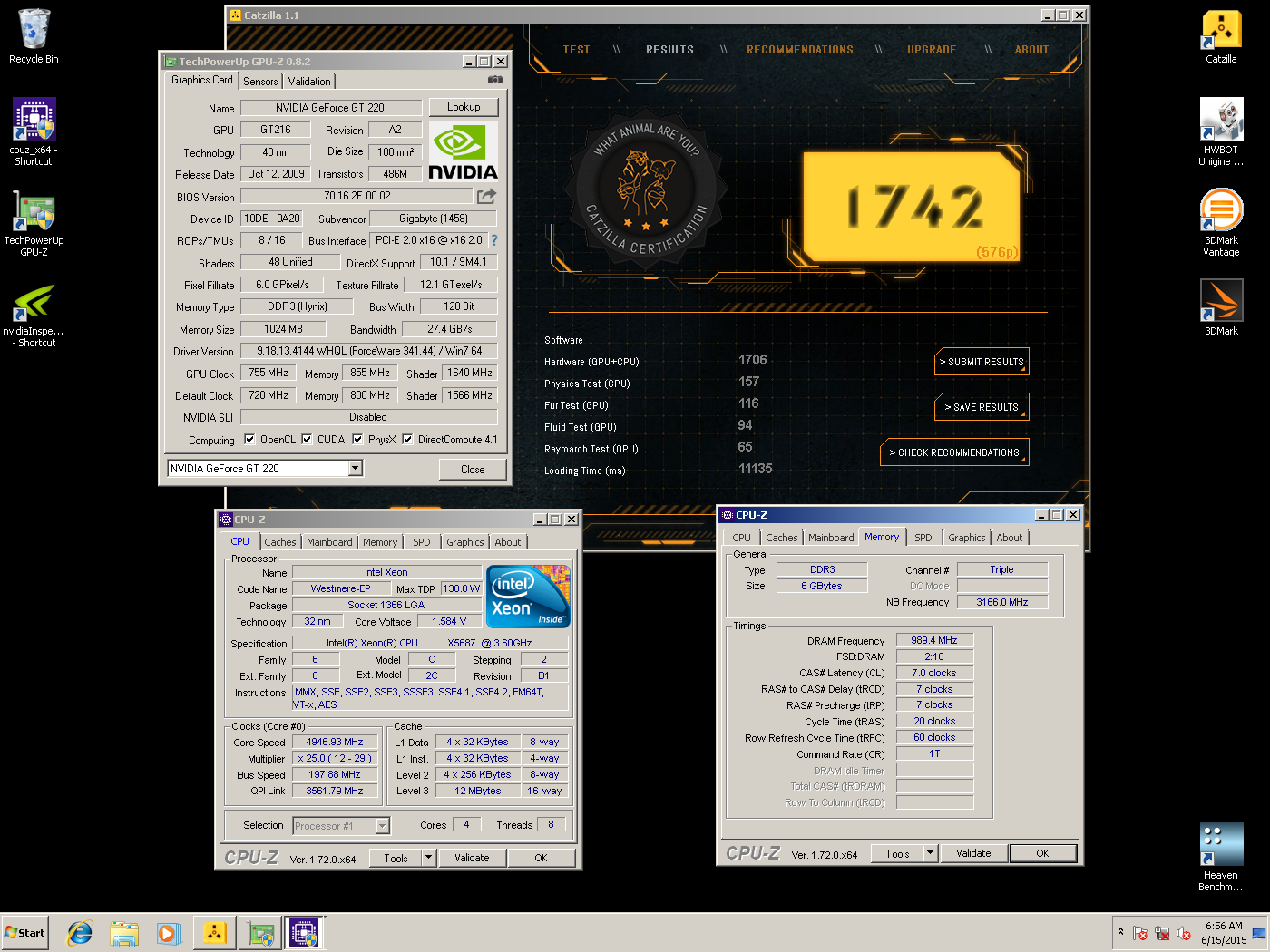Open the nvidiaInspector shortcut on the desktop
Screen dimensions: 1270x952
34,316
